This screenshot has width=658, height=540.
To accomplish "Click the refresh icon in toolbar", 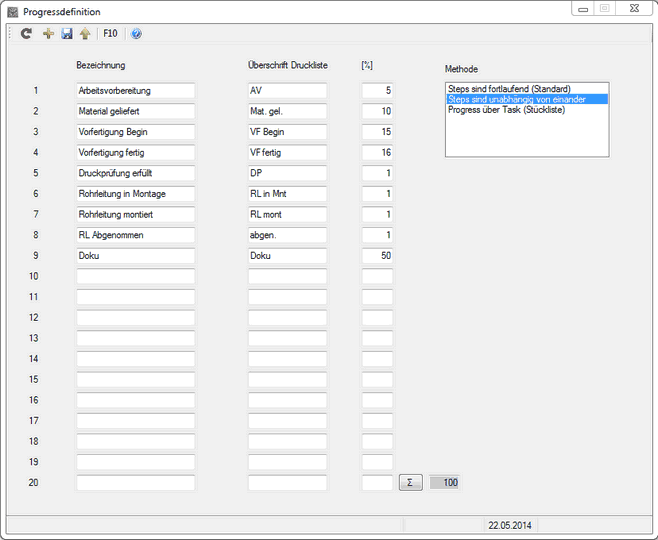I will point(27,34).
